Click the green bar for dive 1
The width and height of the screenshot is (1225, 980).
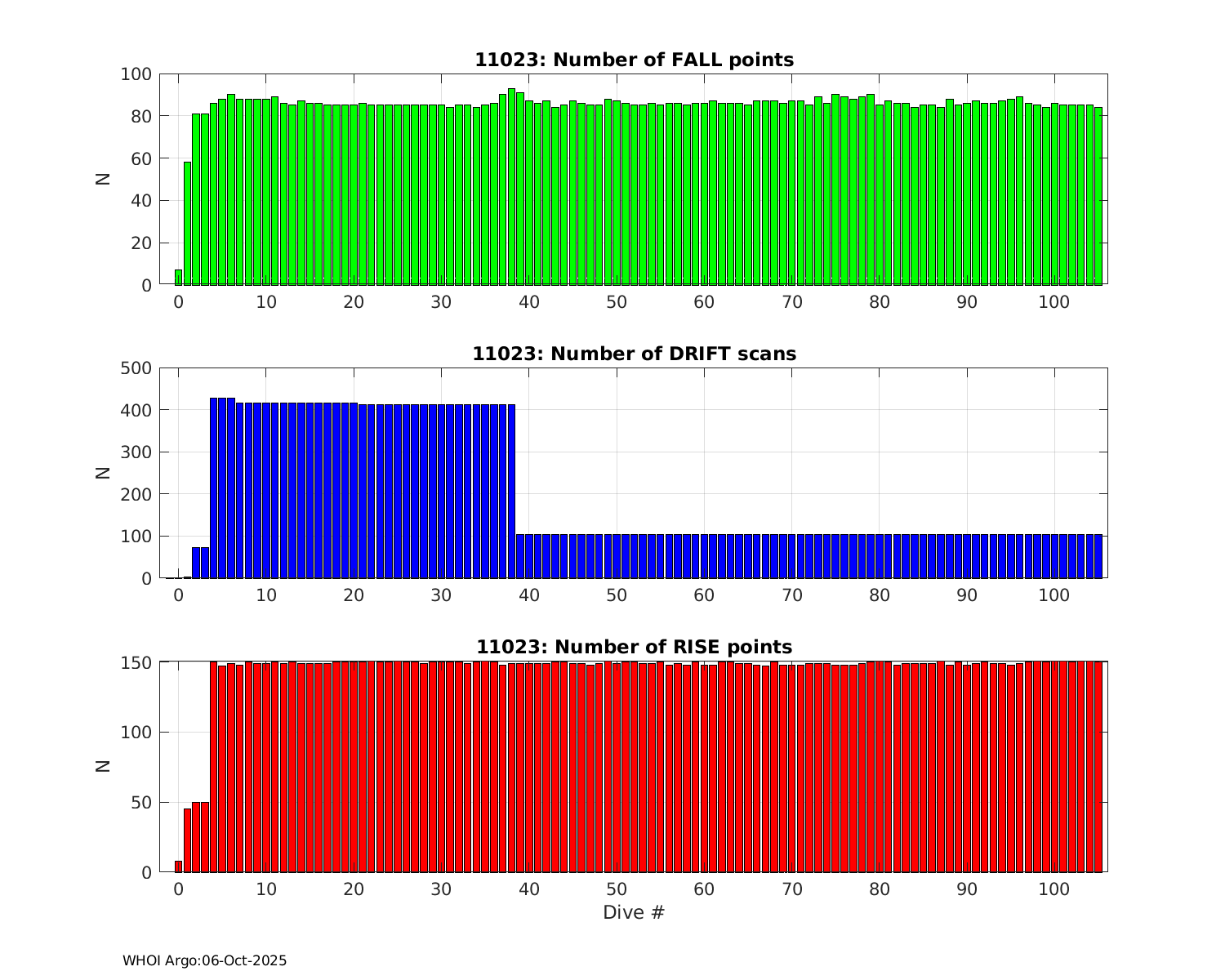(187, 225)
